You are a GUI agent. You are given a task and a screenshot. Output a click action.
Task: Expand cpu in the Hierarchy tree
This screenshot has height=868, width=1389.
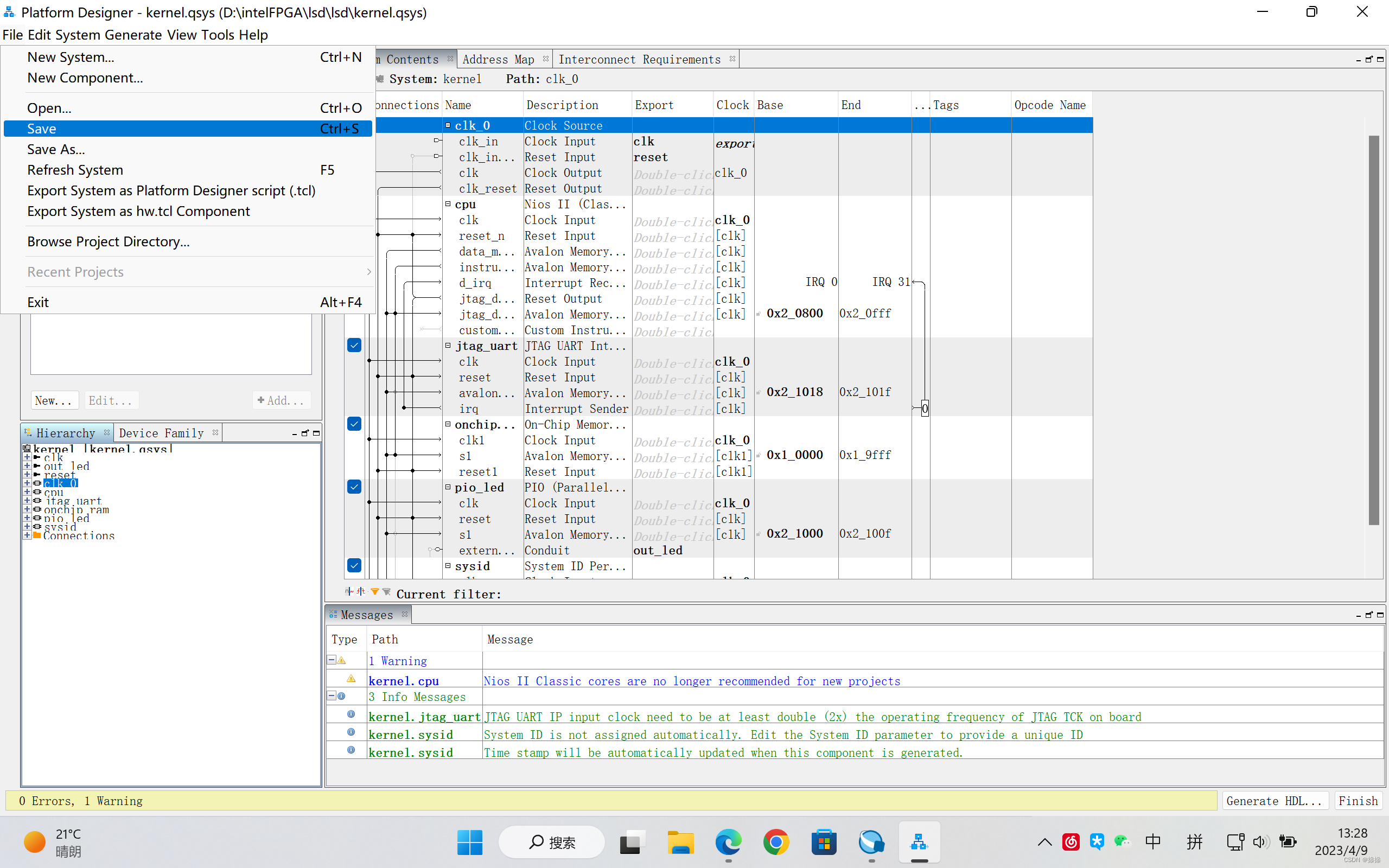pos(27,492)
